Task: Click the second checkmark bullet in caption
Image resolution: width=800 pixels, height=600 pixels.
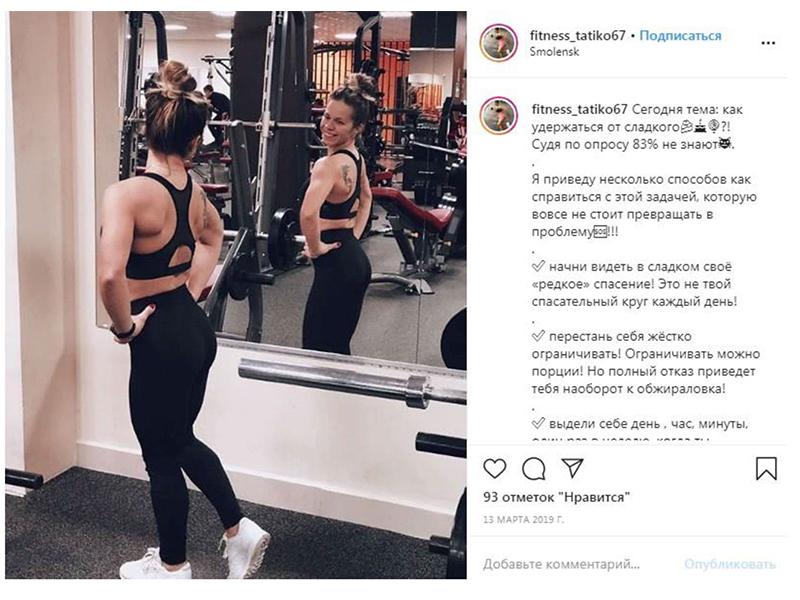Action: 538,336
